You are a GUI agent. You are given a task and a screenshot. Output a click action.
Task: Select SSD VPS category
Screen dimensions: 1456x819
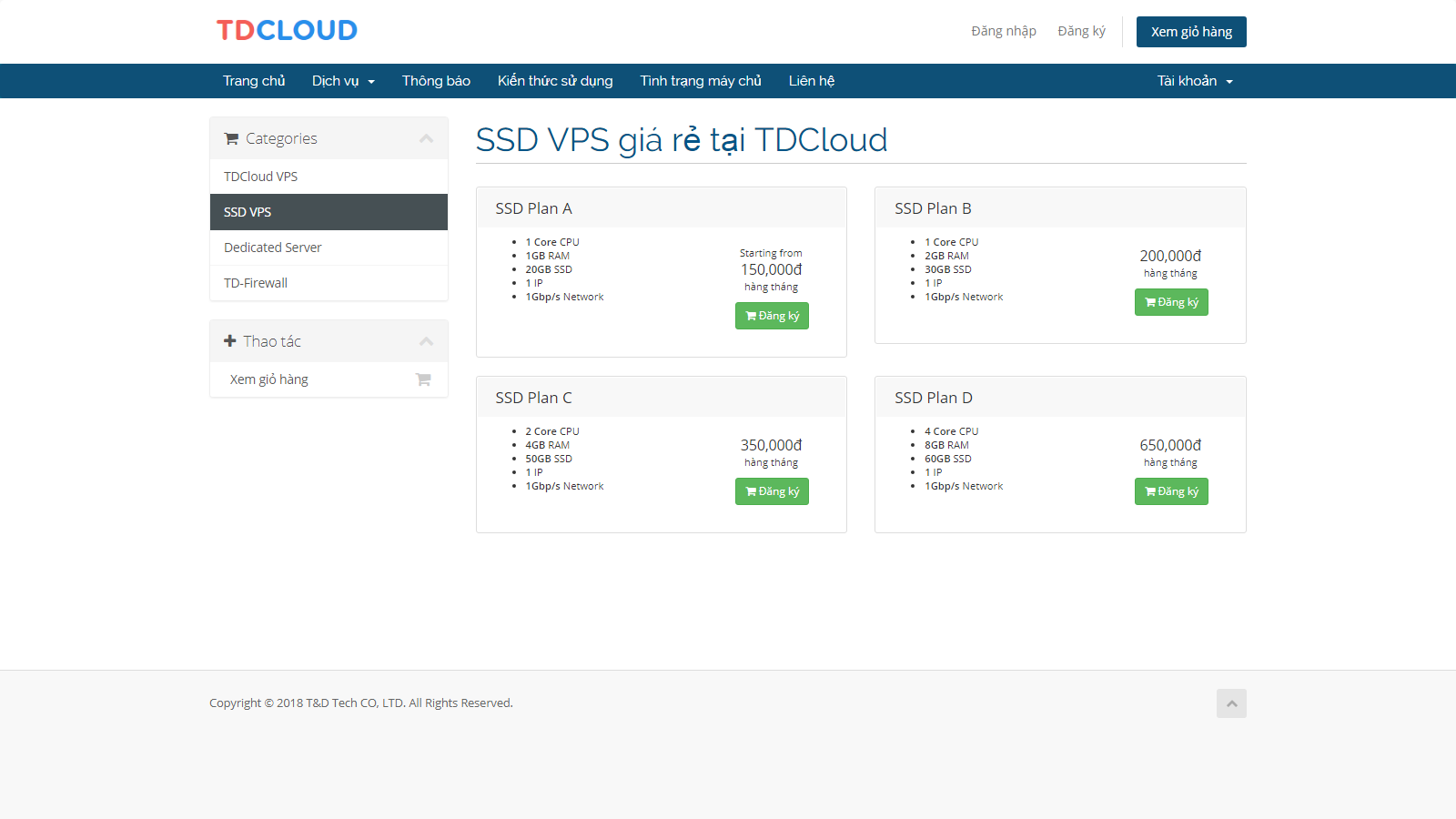329,212
